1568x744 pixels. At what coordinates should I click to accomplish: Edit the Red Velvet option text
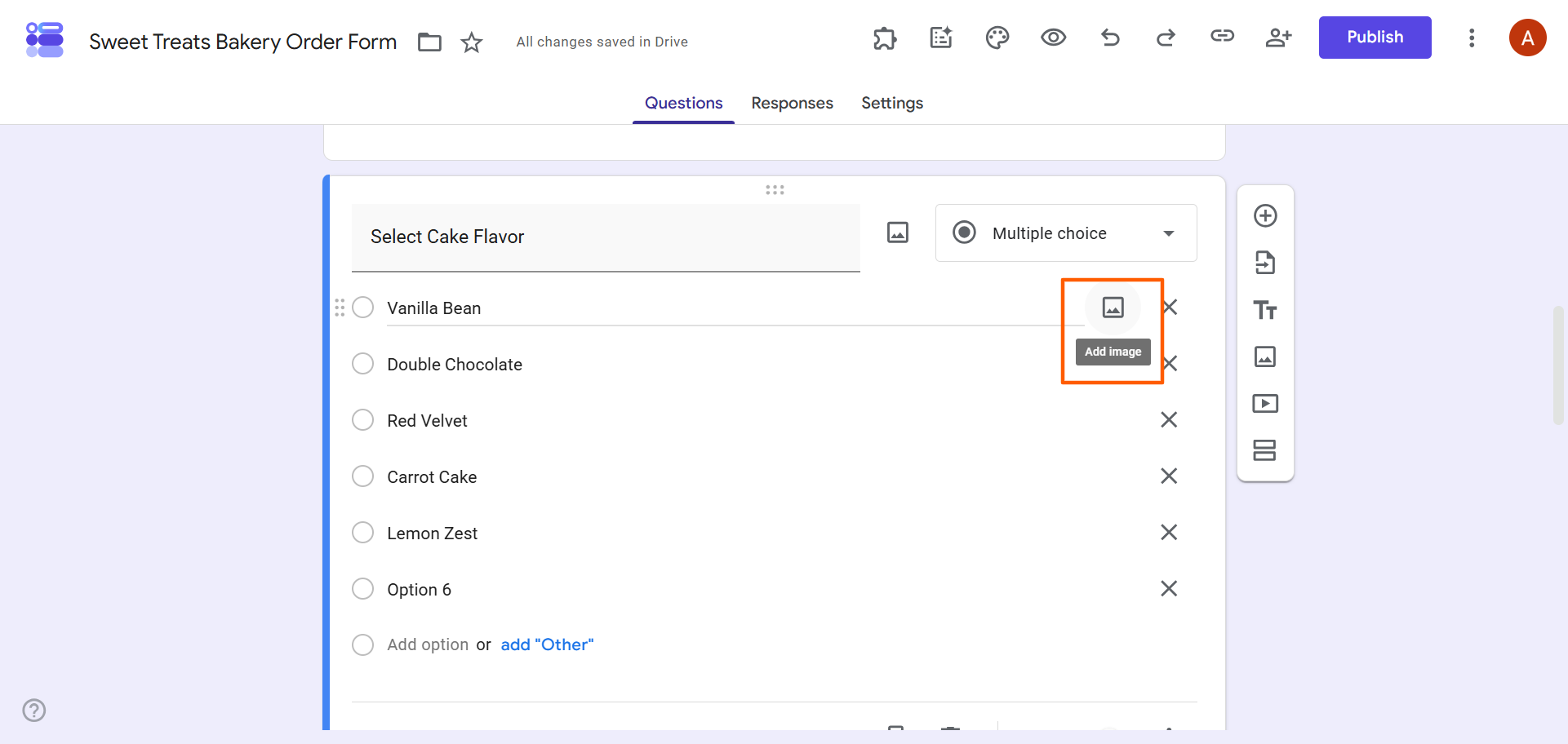(427, 421)
